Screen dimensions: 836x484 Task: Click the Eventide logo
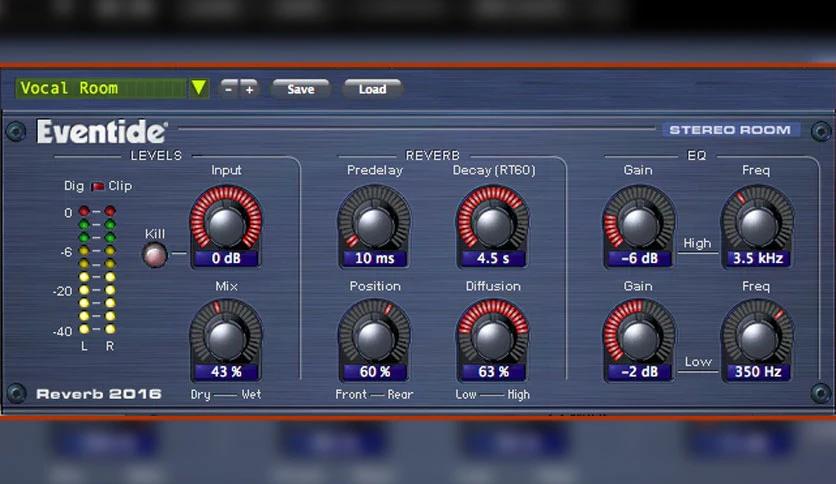tap(101, 131)
